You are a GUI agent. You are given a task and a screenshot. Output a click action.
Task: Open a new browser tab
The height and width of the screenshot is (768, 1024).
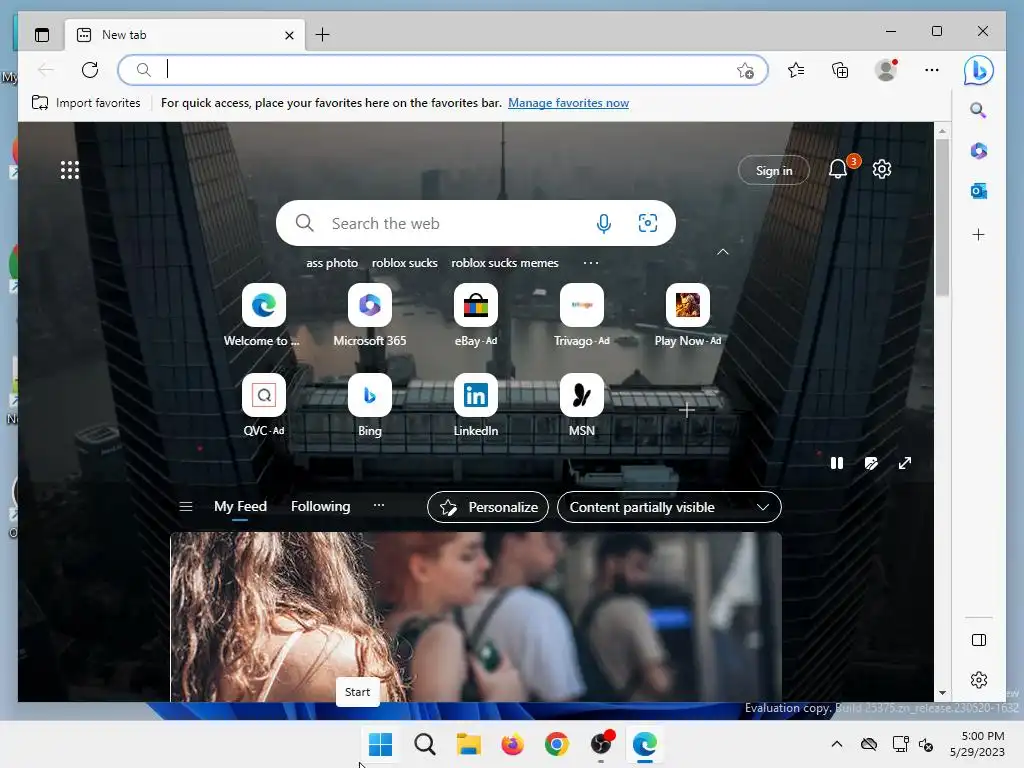(x=323, y=35)
